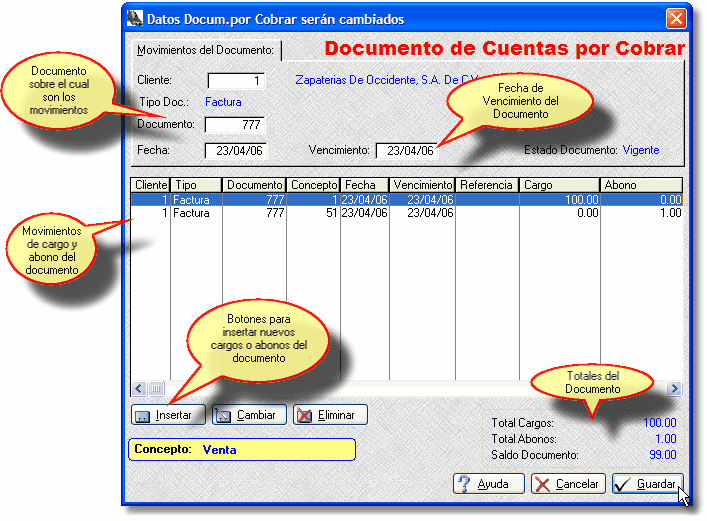Screen dimensions: 707x521
Task: Click the Fecha date field
Action: 234,151
